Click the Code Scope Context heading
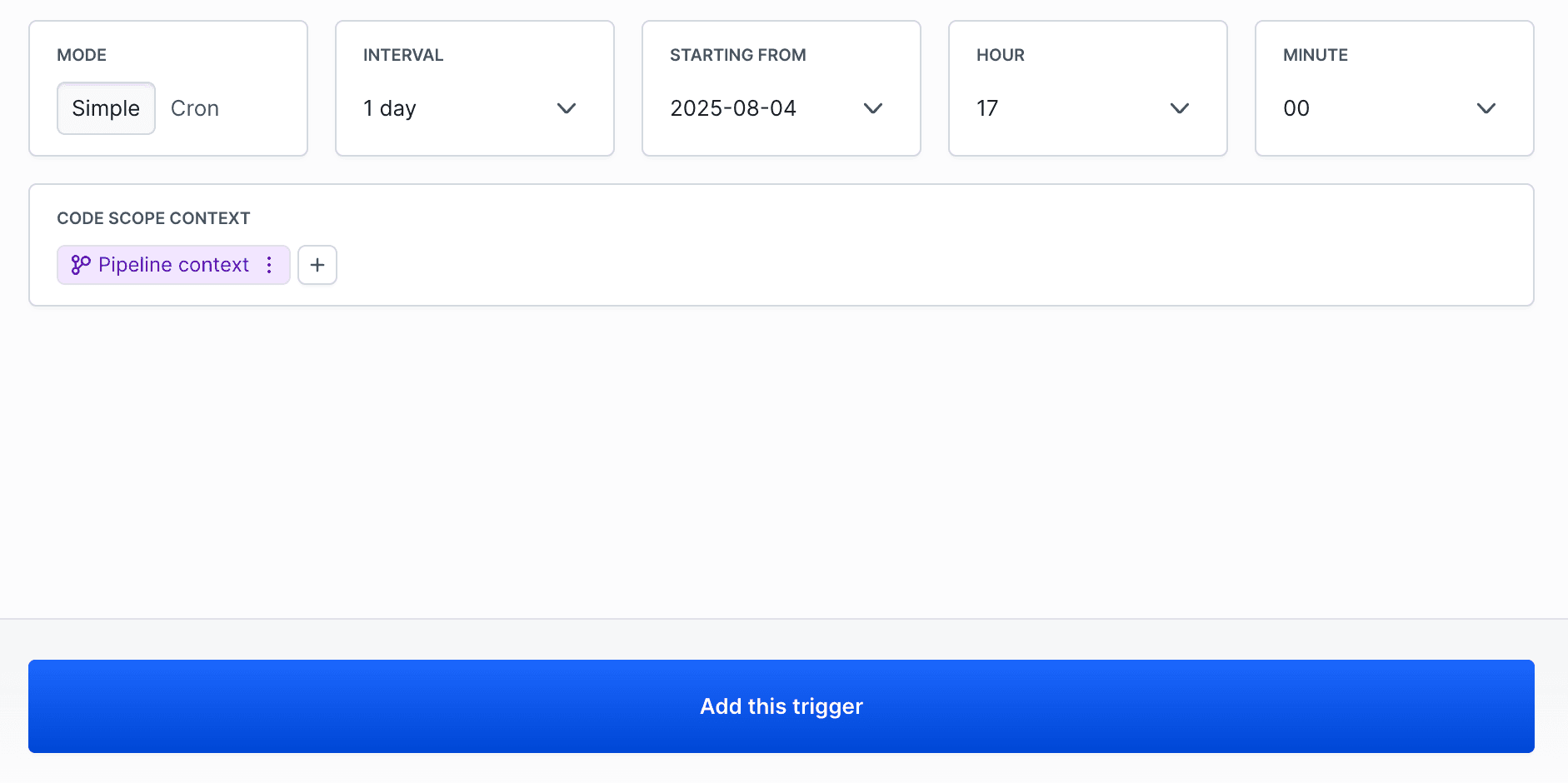 pyautogui.click(x=153, y=218)
